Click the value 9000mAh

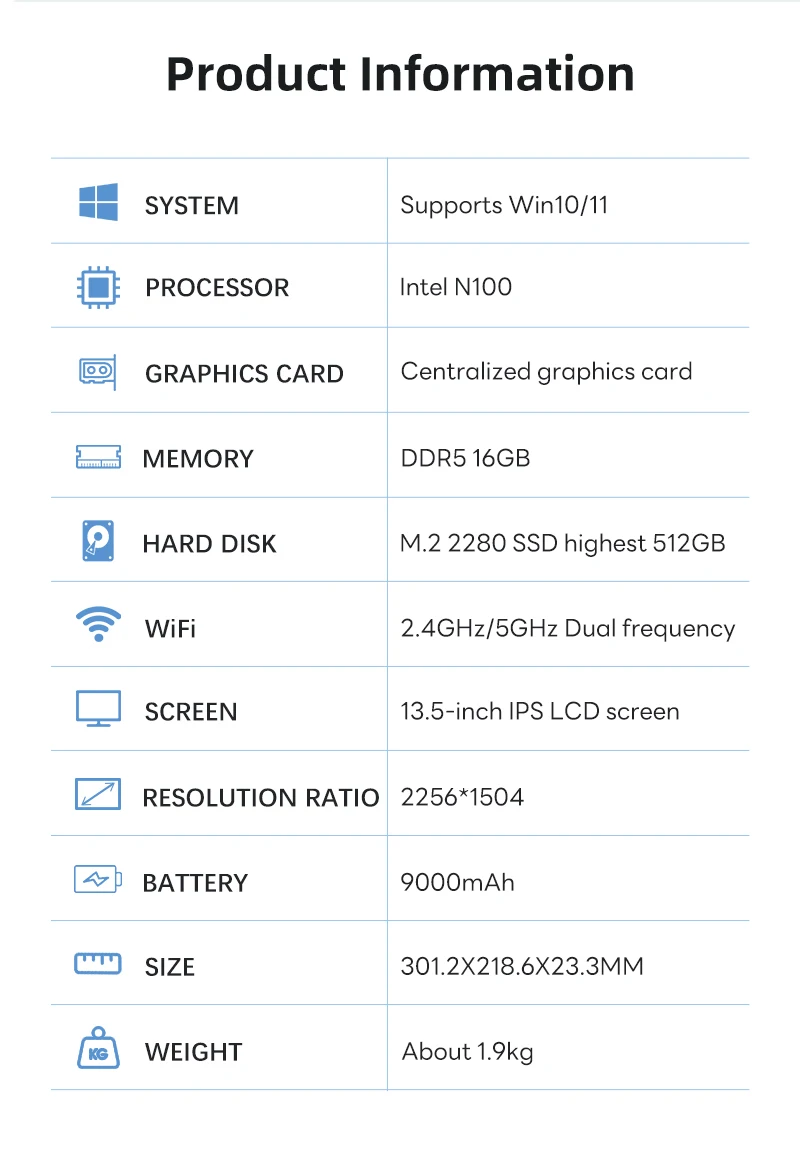pos(457,883)
